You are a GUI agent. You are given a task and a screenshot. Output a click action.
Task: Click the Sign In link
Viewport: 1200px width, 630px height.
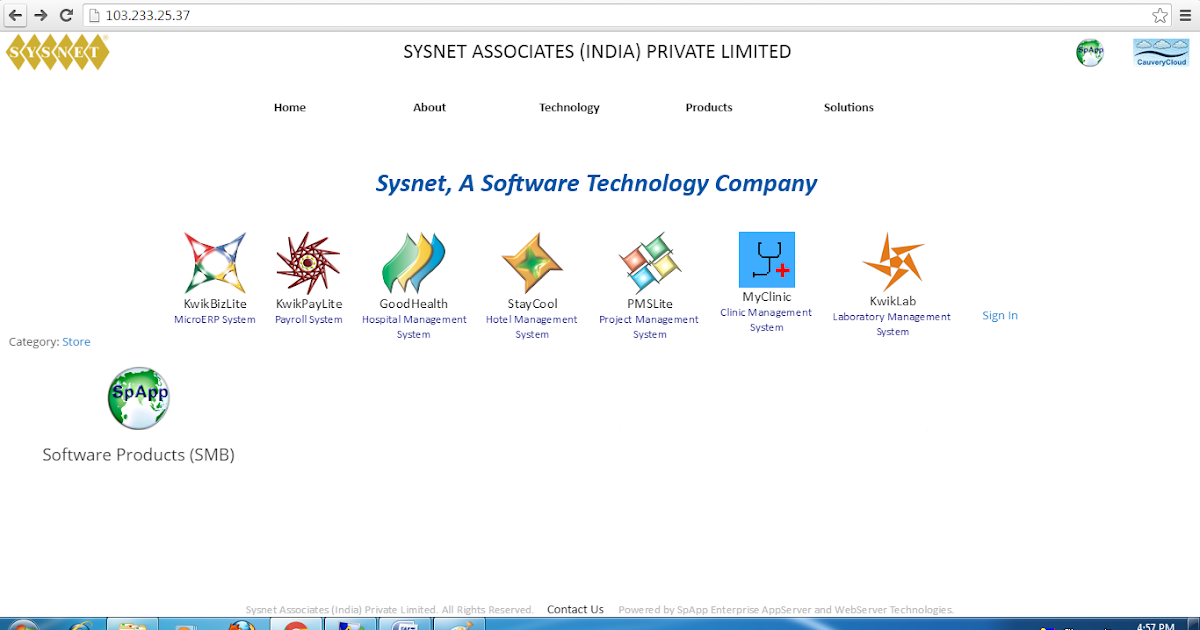point(999,315)
